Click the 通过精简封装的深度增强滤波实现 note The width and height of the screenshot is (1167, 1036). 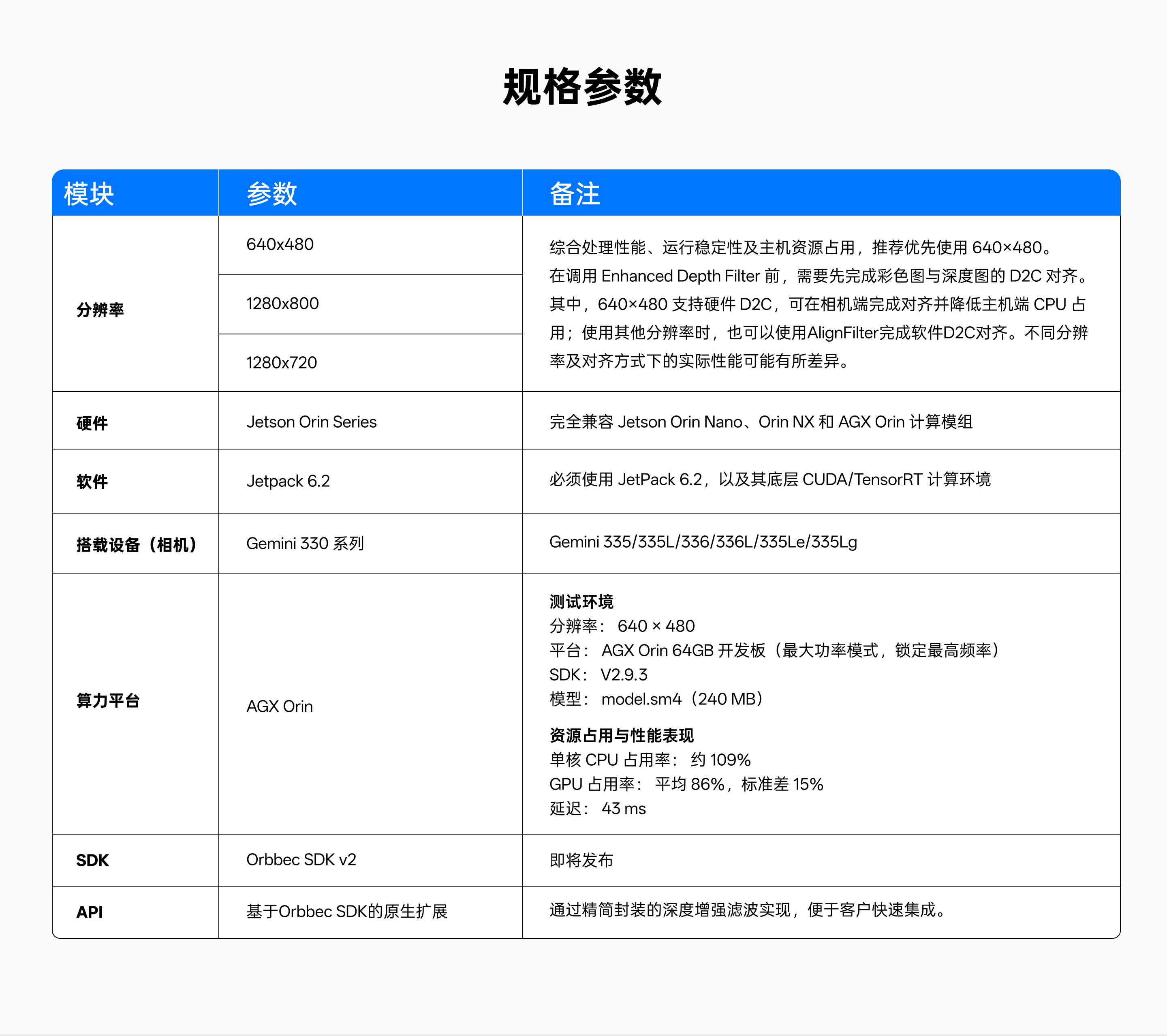747,910
